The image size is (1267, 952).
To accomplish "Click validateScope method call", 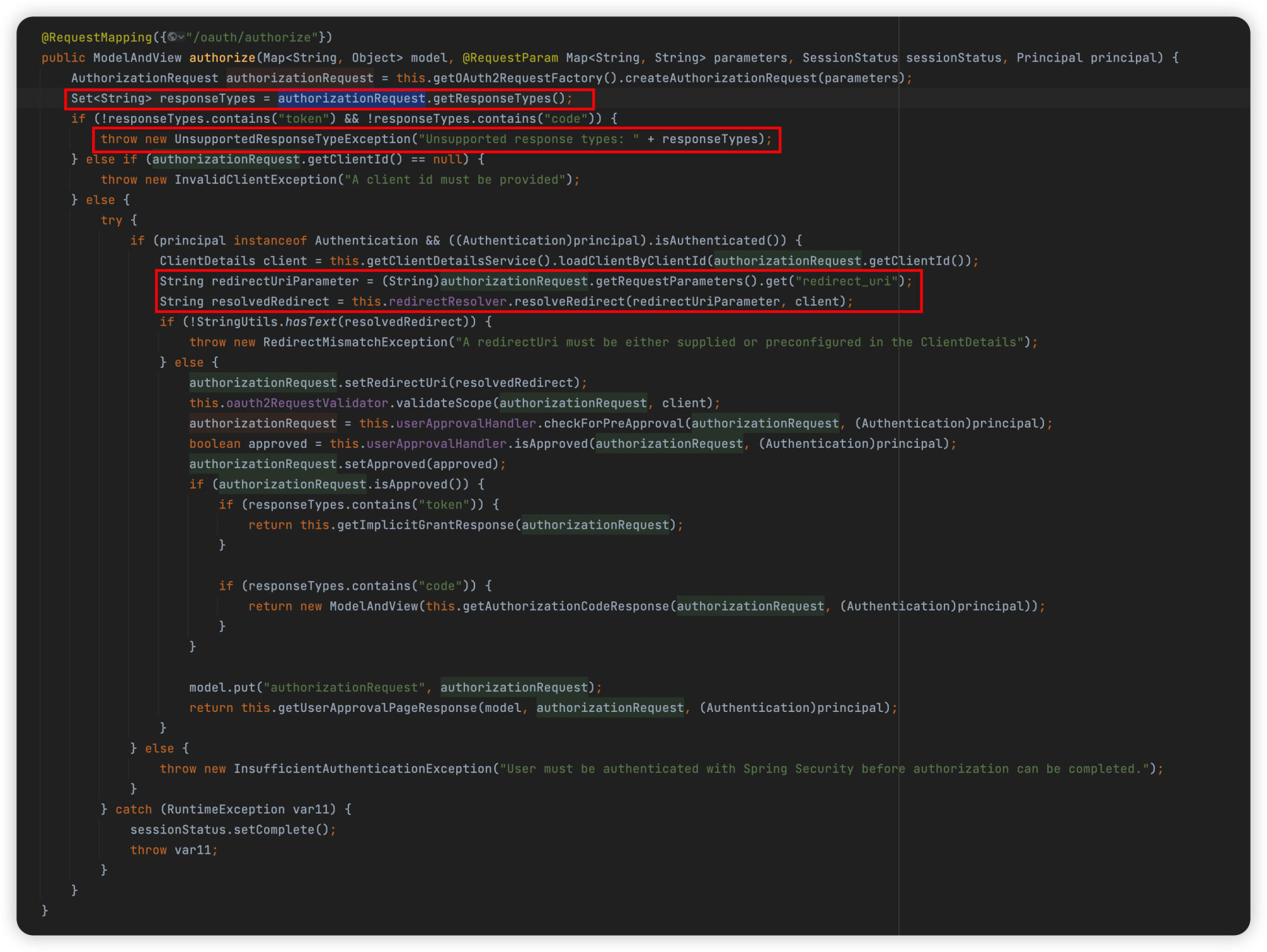I will point(443,403).
